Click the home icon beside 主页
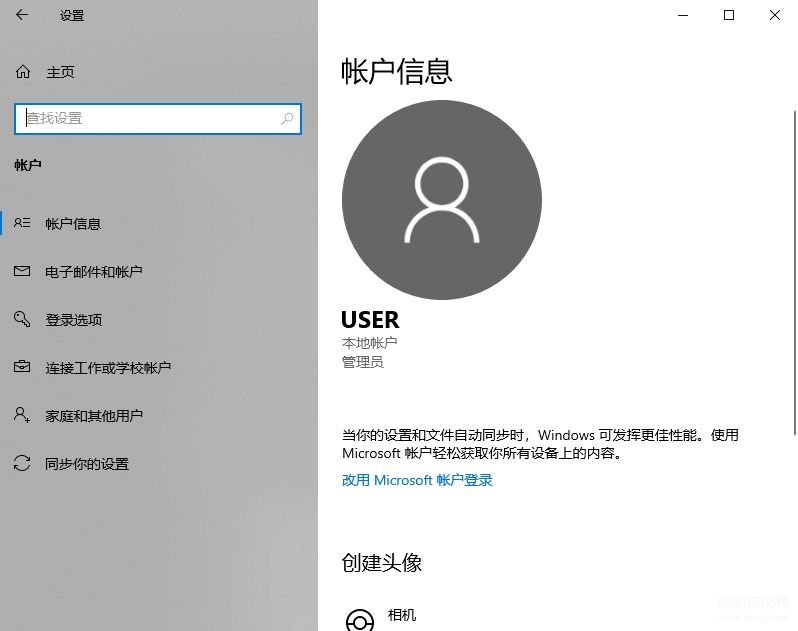Screen dimensions: 798x631 pos(23,72)
